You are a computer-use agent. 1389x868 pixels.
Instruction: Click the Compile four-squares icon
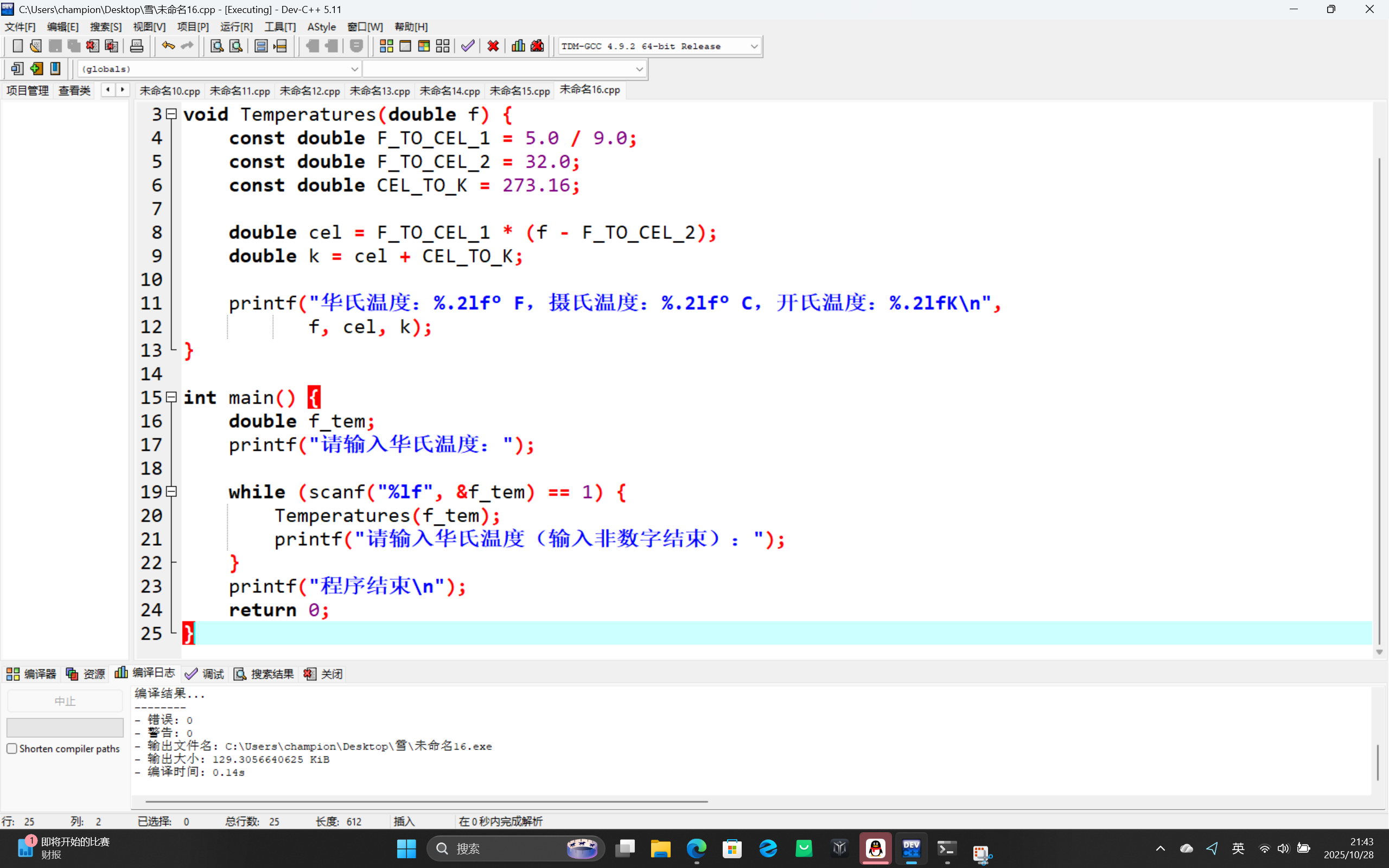click(386, 46)
